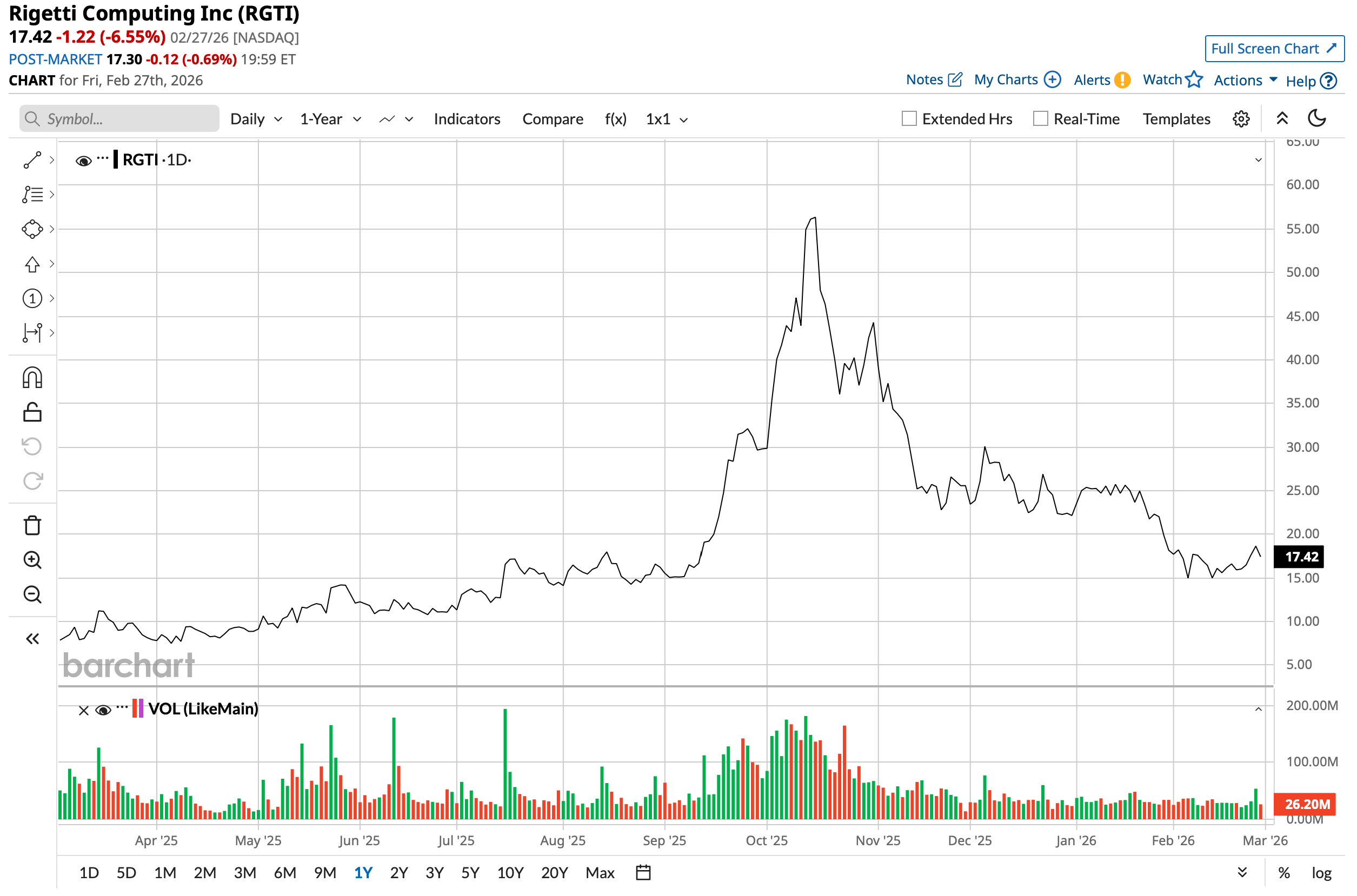Viewport: 1357px width, 896px height.
Task: Click the lock drawings icon
Action: pyautogui.click(x=32, y=412)
